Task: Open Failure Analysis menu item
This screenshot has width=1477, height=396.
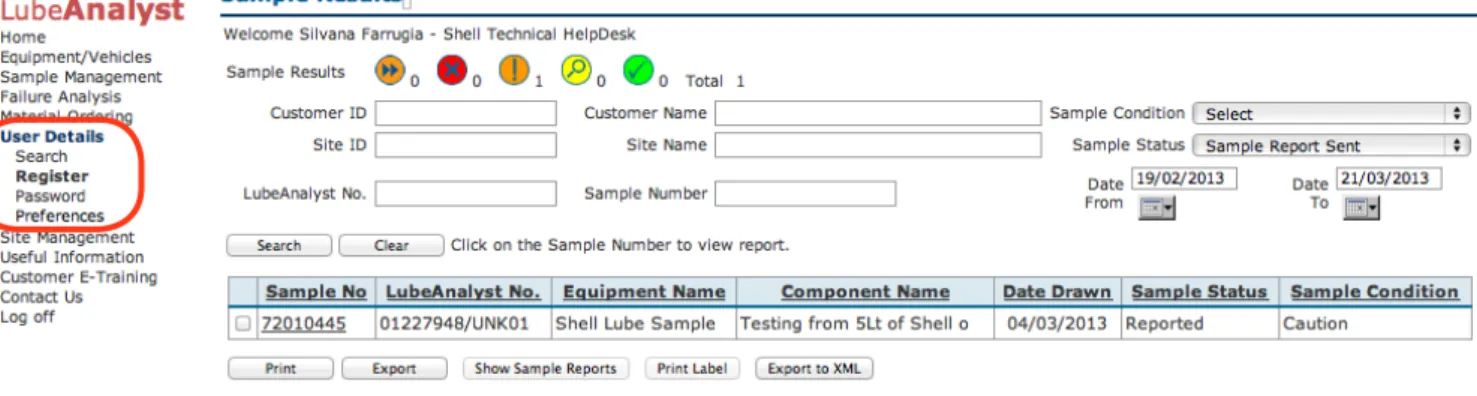Action: [61, 97]
